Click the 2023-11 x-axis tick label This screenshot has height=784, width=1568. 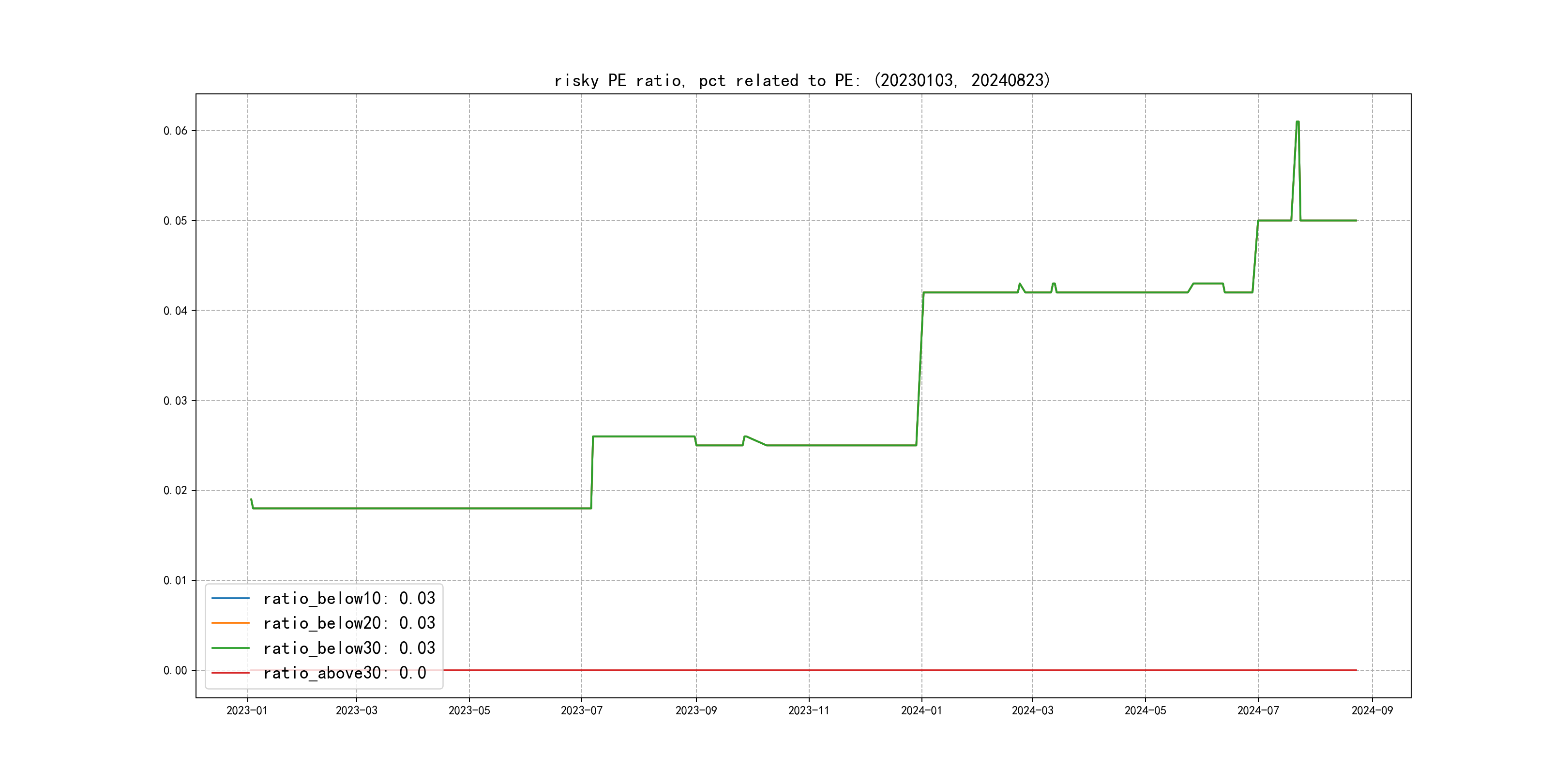tap(808, 710)
